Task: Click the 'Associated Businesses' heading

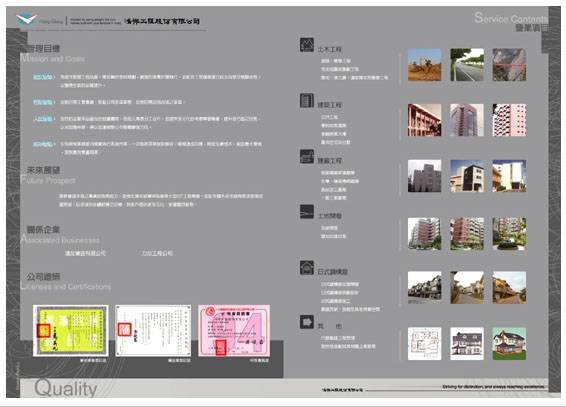Action: [x=60, y=240]
